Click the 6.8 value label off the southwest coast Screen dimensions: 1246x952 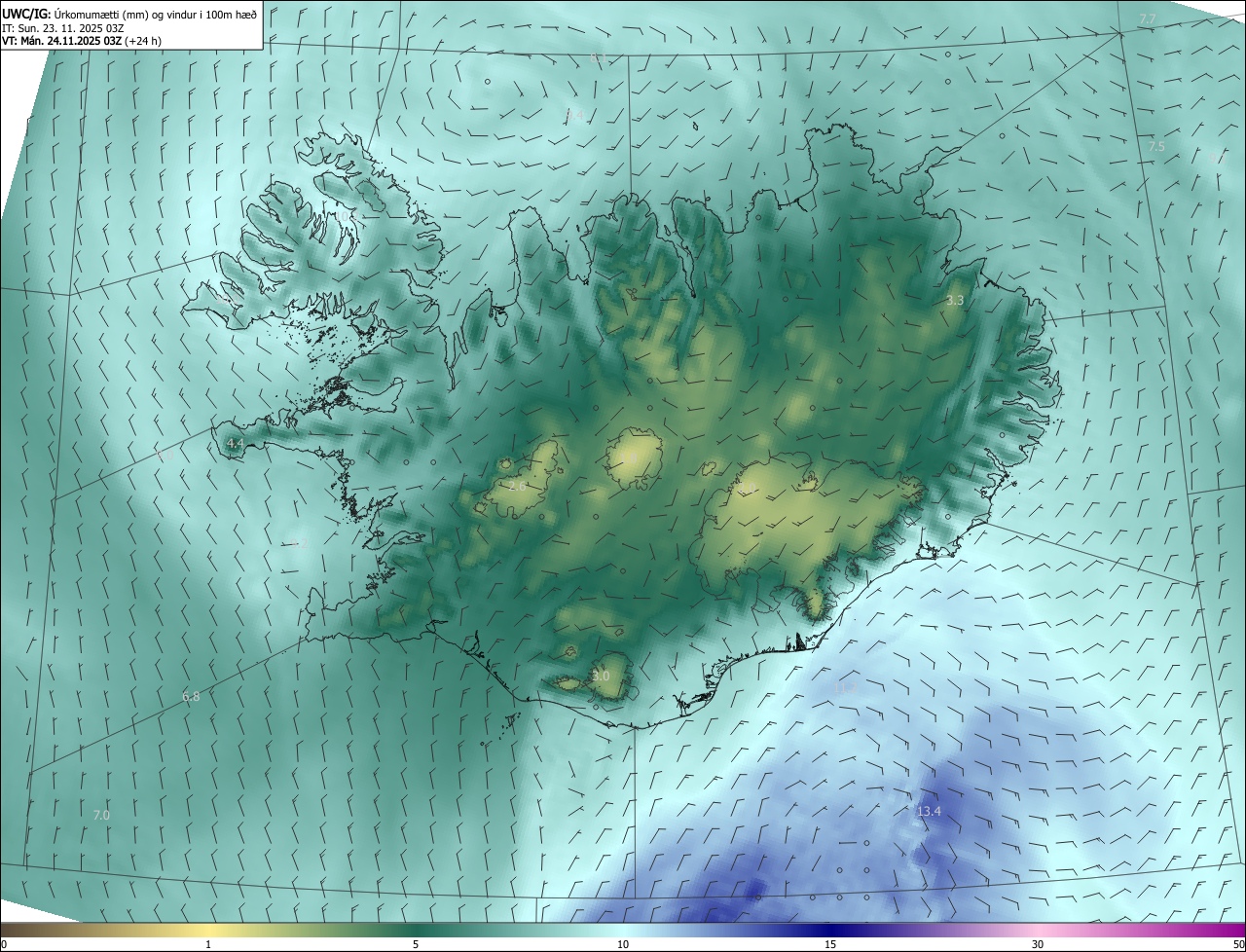191,696
